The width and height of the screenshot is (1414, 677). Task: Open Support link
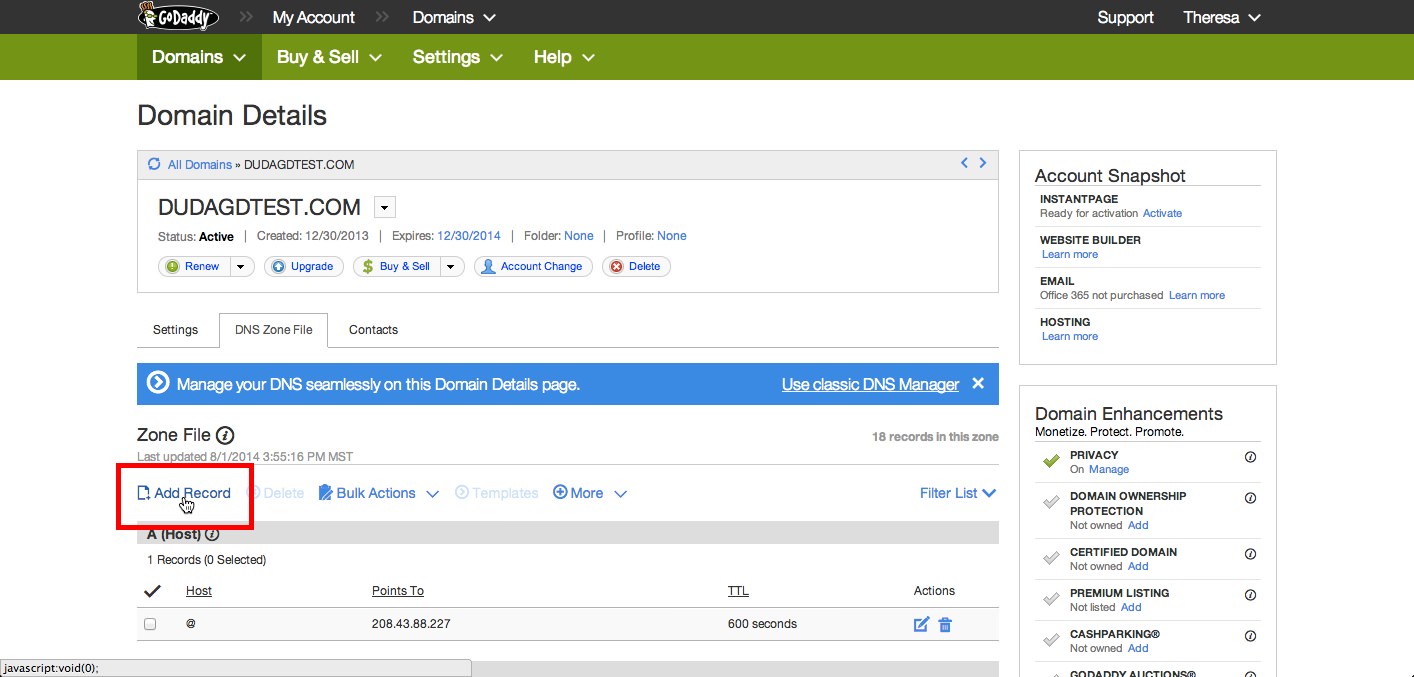pyautogui.click(x=1125, y=17)
